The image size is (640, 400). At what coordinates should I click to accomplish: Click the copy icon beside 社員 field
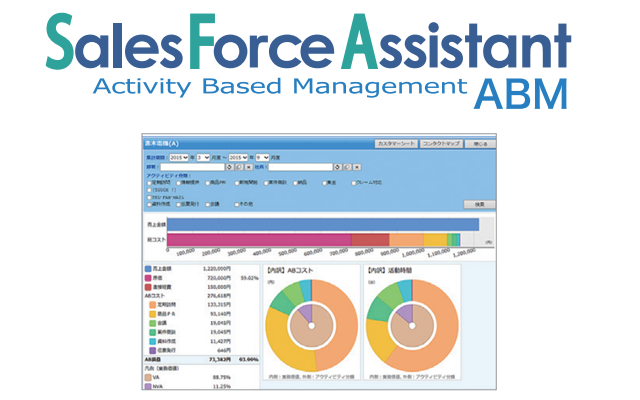pos(347,167)
